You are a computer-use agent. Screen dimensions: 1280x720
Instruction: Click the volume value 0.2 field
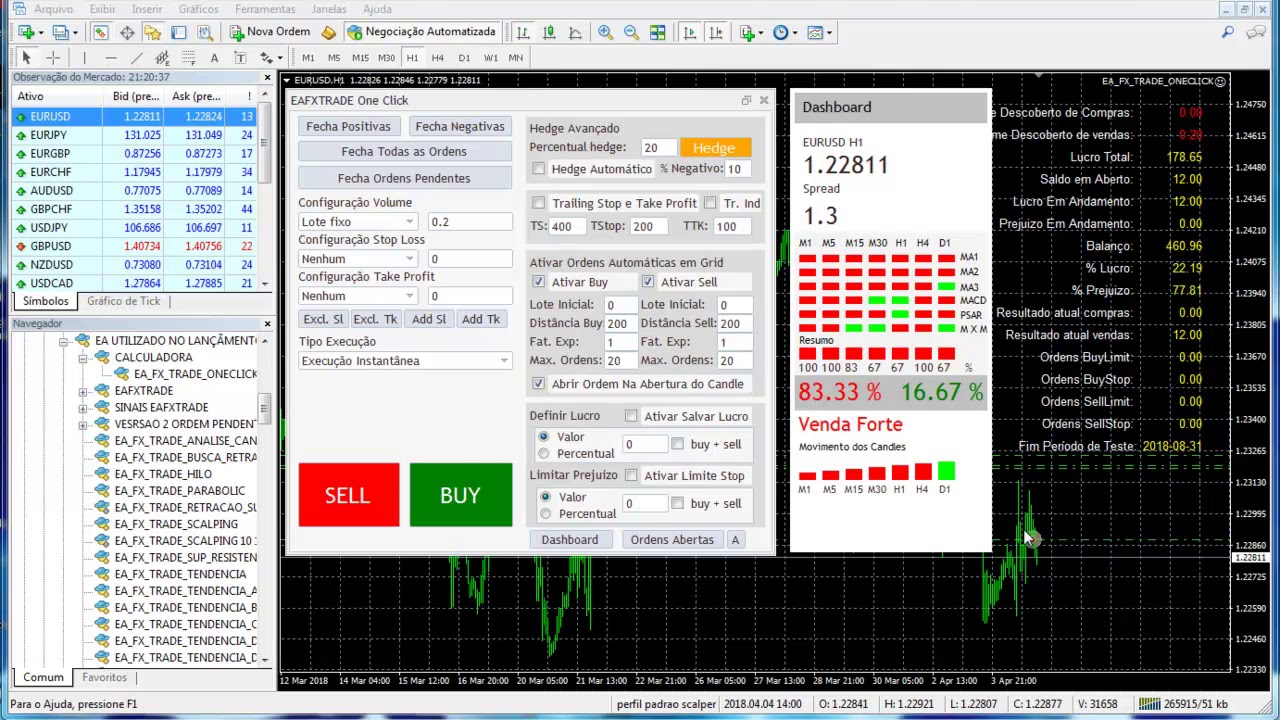[x=469, y=222]
